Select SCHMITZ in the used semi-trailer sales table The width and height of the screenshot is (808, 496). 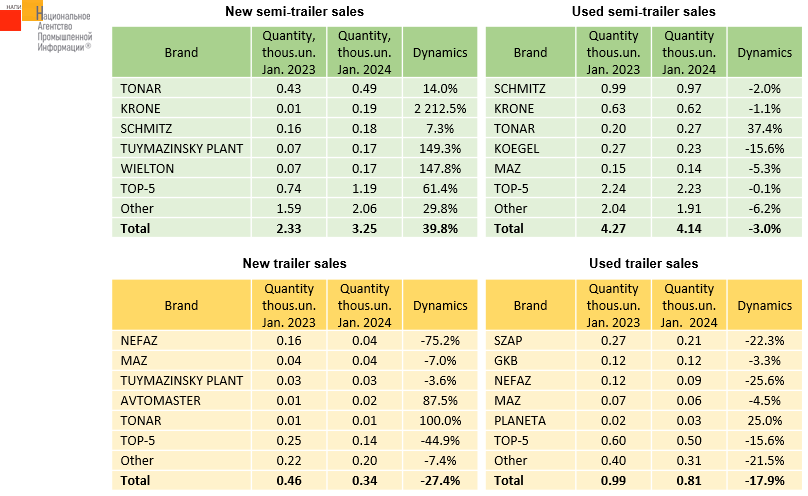point(520,89)
